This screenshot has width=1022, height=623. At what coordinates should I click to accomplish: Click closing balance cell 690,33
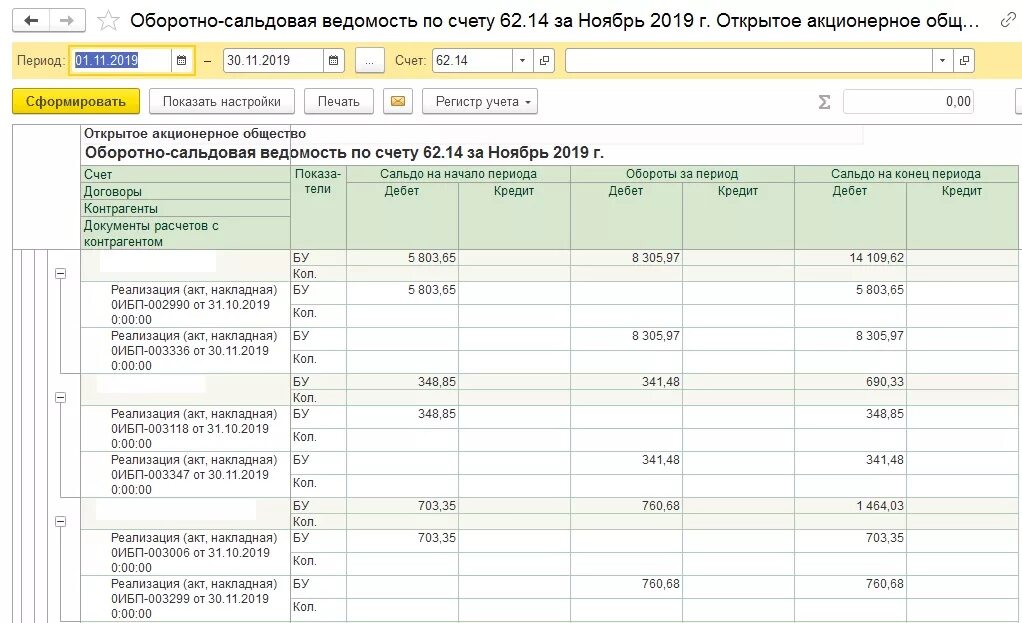(850, 381)
